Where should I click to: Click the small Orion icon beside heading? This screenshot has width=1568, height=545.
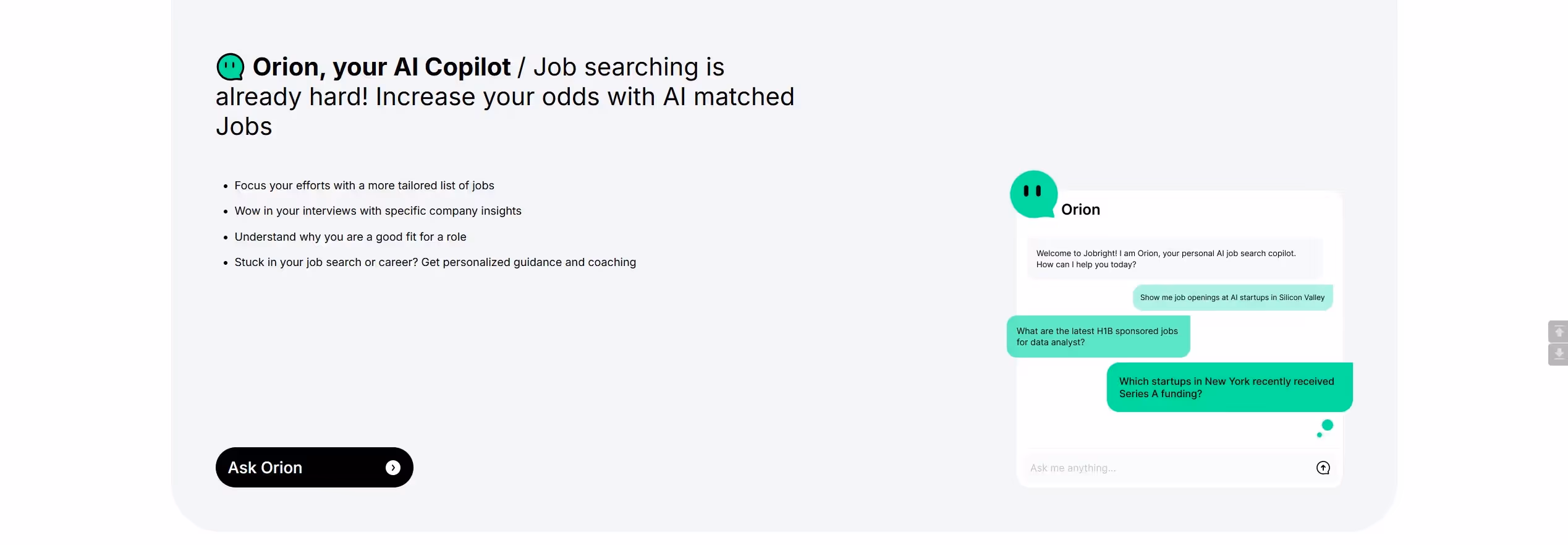(231, 67)
